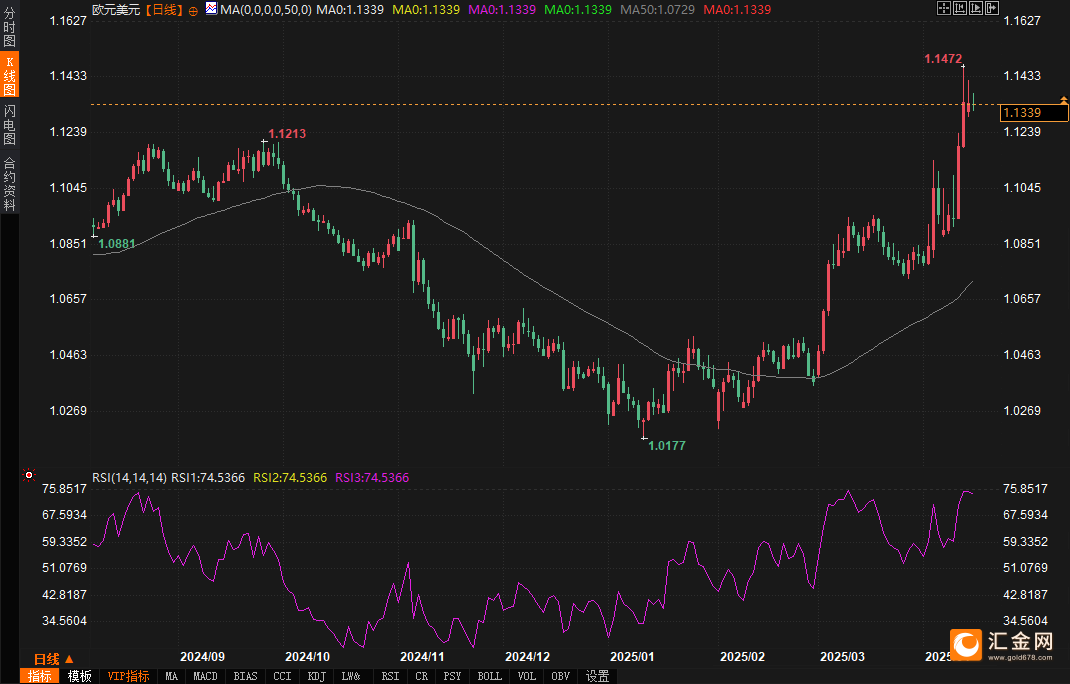Click the 2024/11 date axis label
This screenshot has height=684, width=1070.
(422, 657)
